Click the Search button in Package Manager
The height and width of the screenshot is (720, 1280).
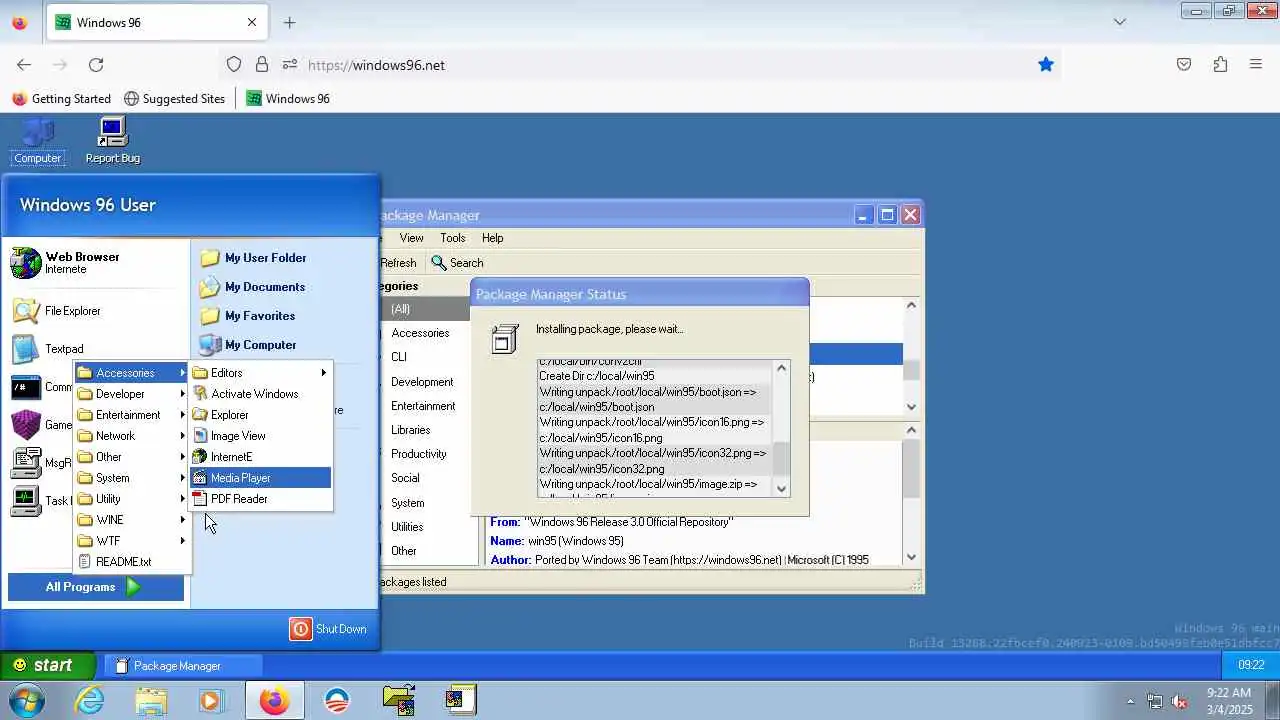click(x=457, y=263)
